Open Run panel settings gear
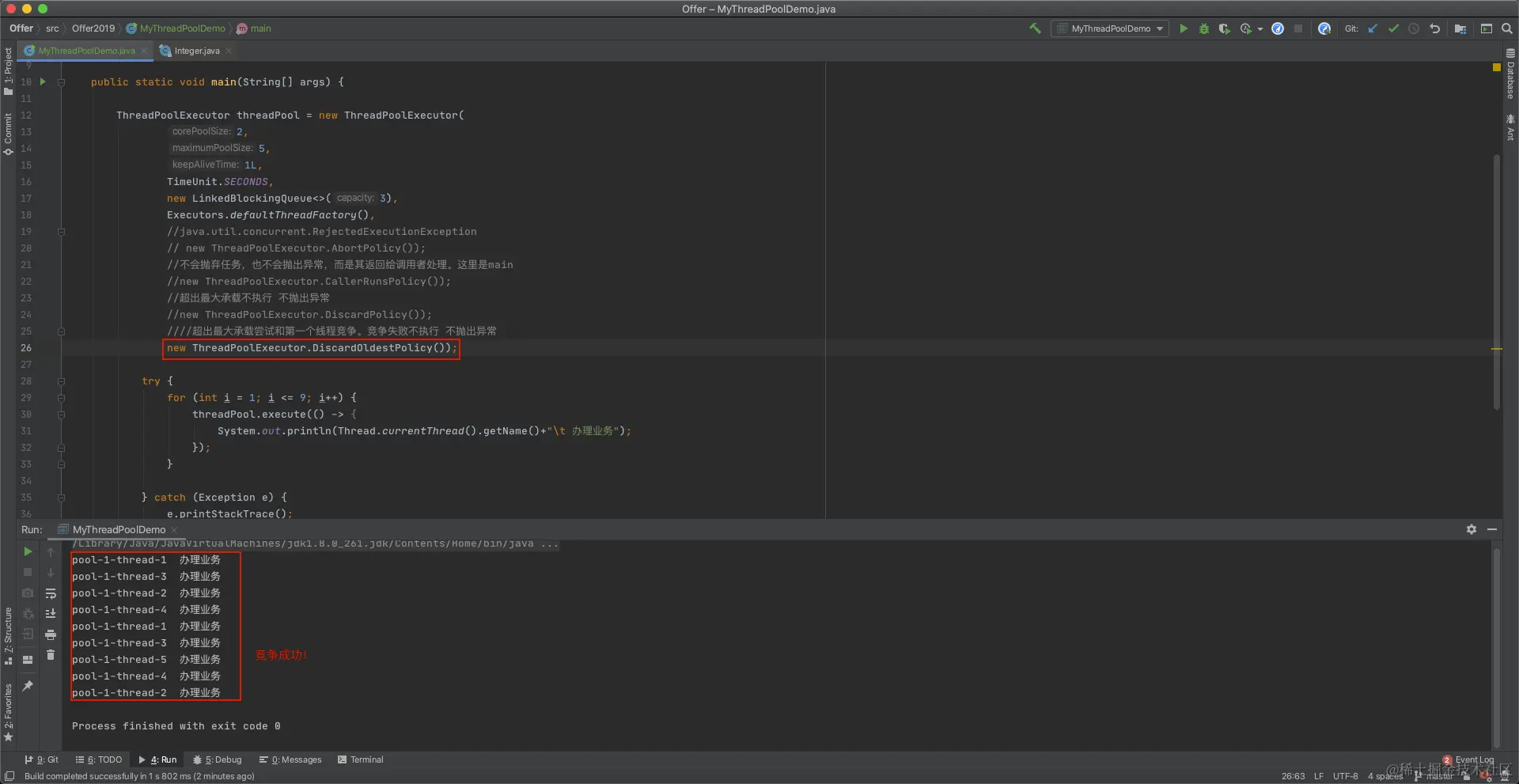Screen dimensions: 1519x784 [x=1472, y=529]
